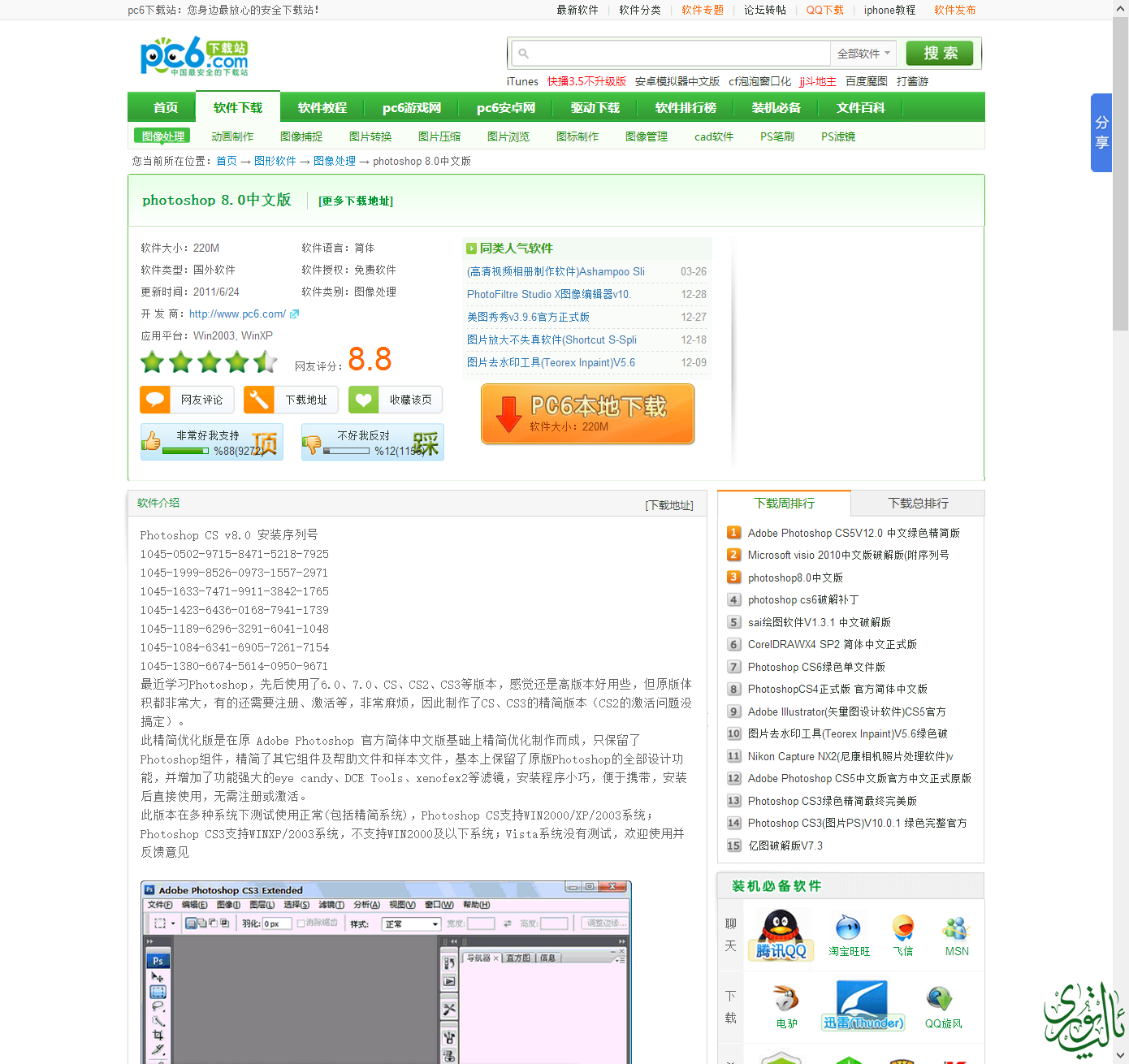The width and height of the screenshot is (1129, 1064).
Task: Click the rank 1 badge in weekly ranking
Action: 733,533
